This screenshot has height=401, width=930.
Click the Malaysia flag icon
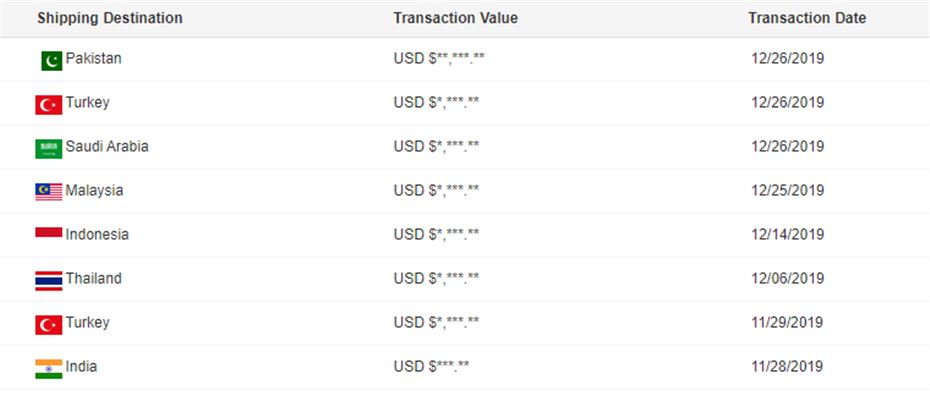[49, 192]
